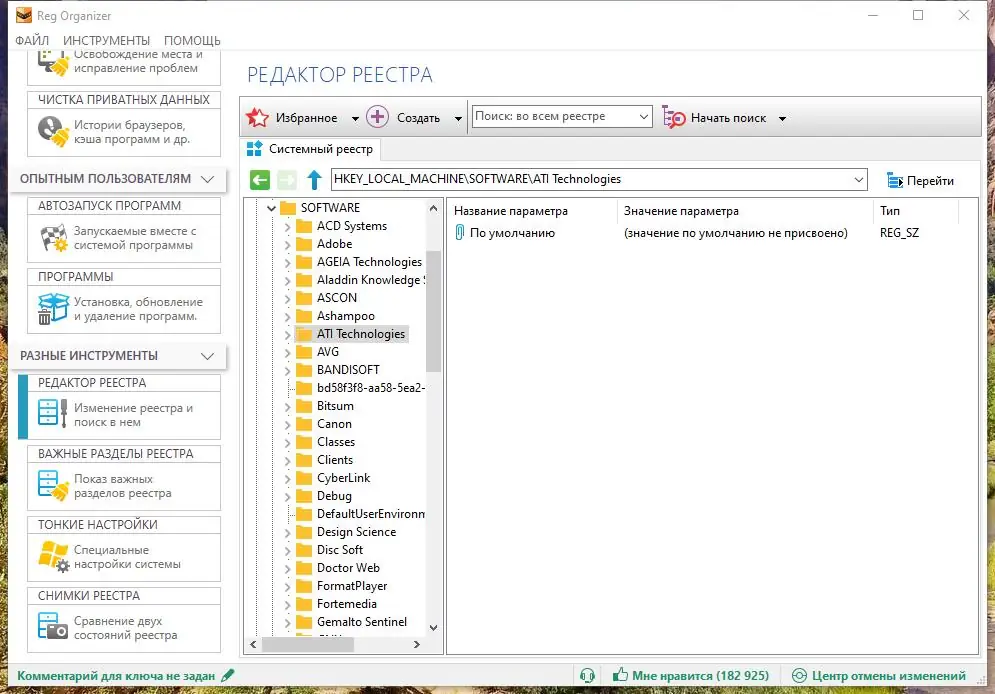
Task: Expand the ACD Systems key
Action: [287, 226]
